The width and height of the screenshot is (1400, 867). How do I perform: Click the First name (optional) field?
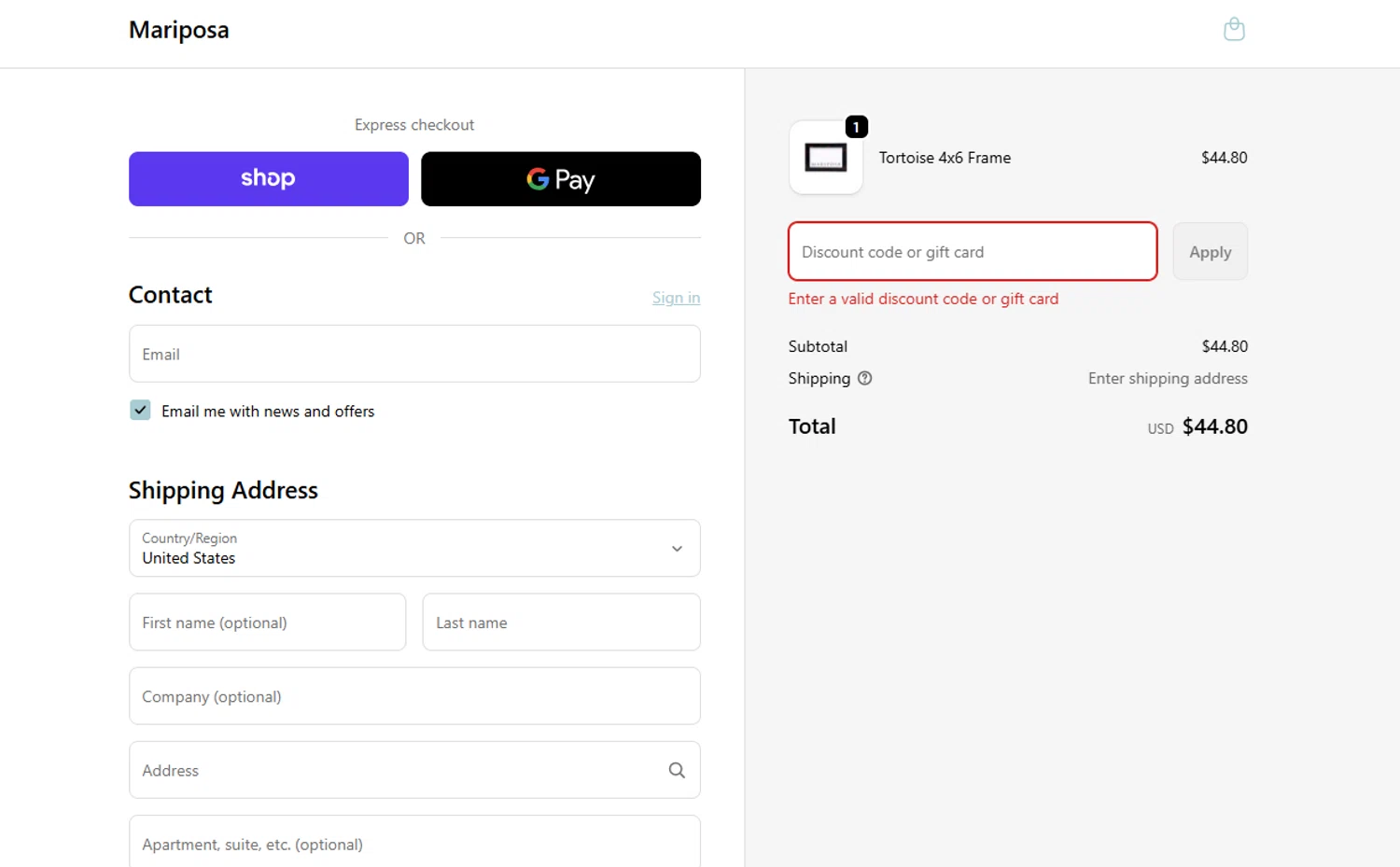pos(268,622)
